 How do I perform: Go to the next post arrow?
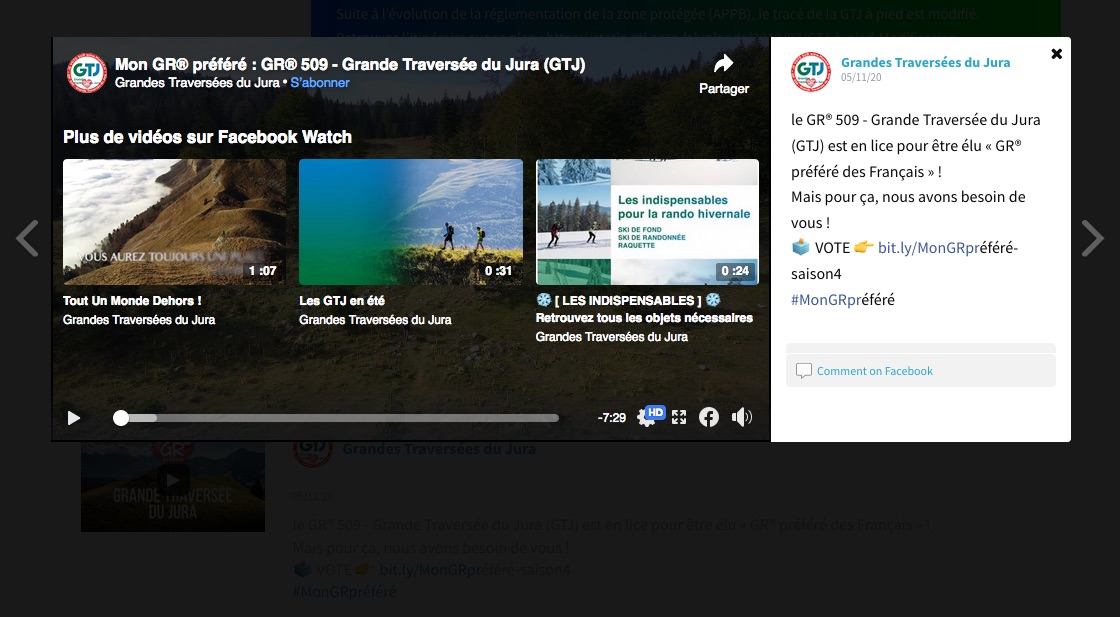click(x=1092, y=238)
